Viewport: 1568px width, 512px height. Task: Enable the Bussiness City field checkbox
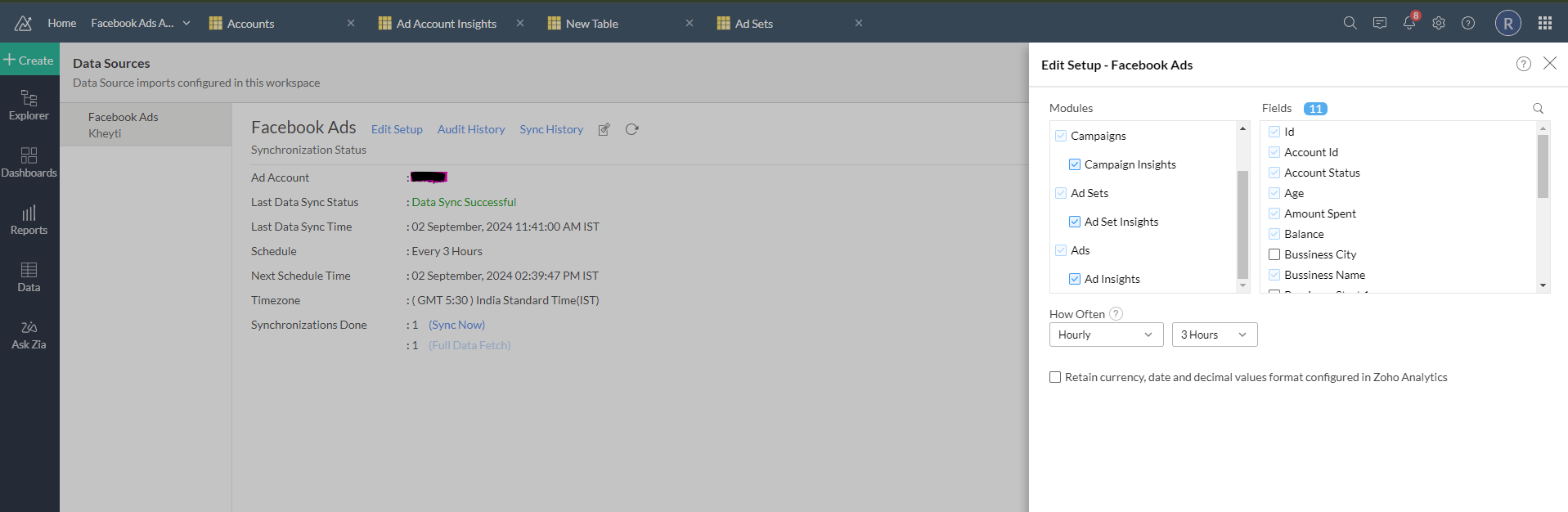[x=1274, y=254]
